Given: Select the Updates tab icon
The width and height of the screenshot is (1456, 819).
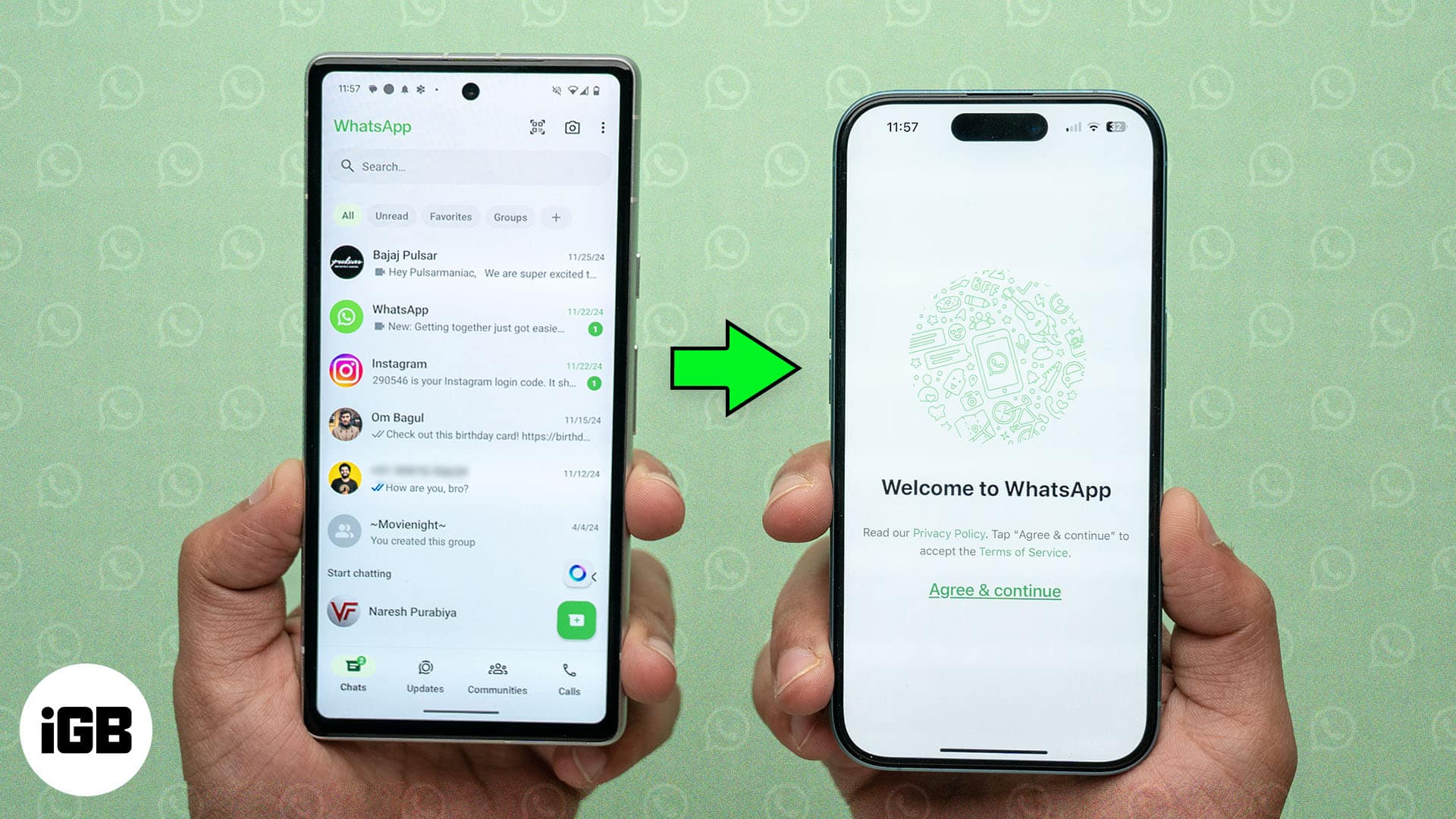Looking at the screenshot, I should click(423, 670).
